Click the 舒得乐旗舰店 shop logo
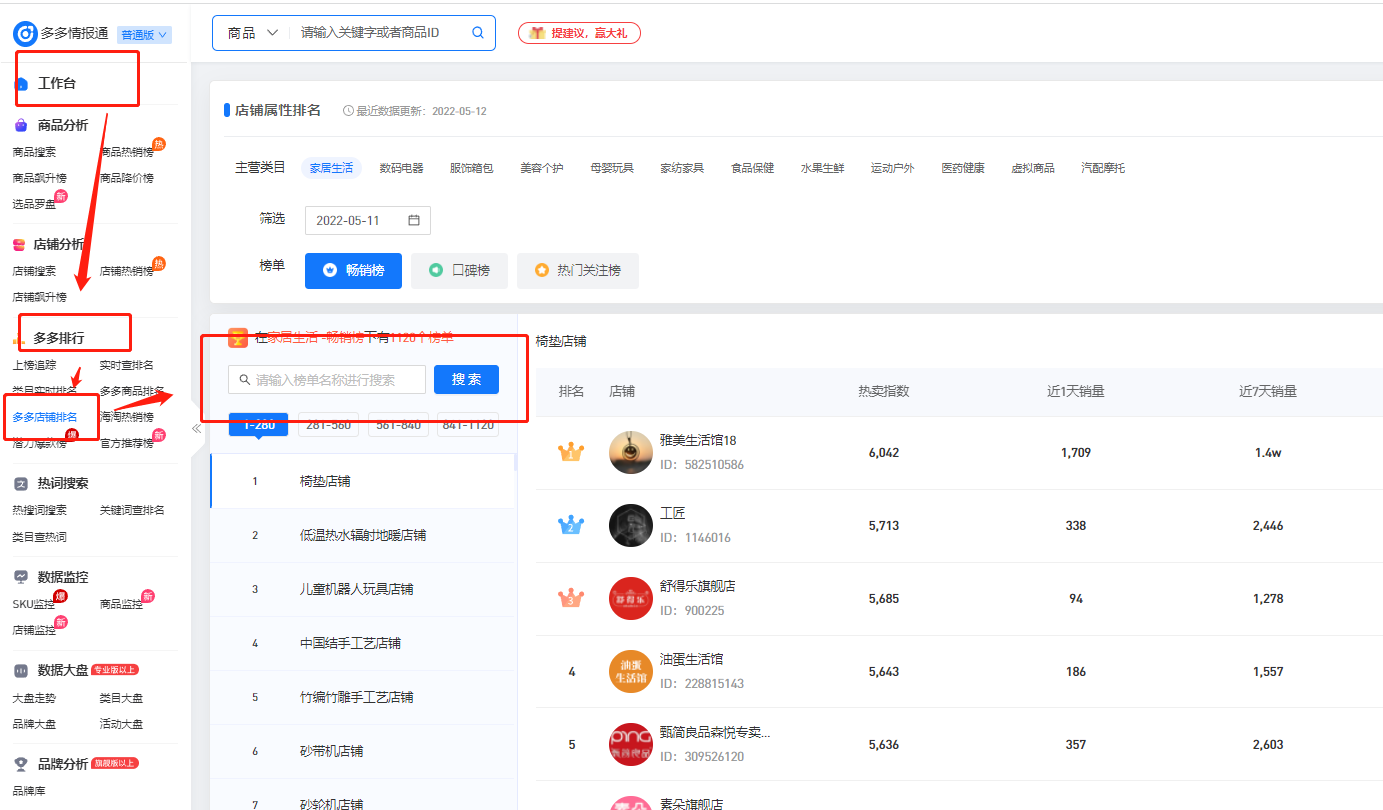The height and width of the screenshot is (810, 1383). tap(630, 598)
